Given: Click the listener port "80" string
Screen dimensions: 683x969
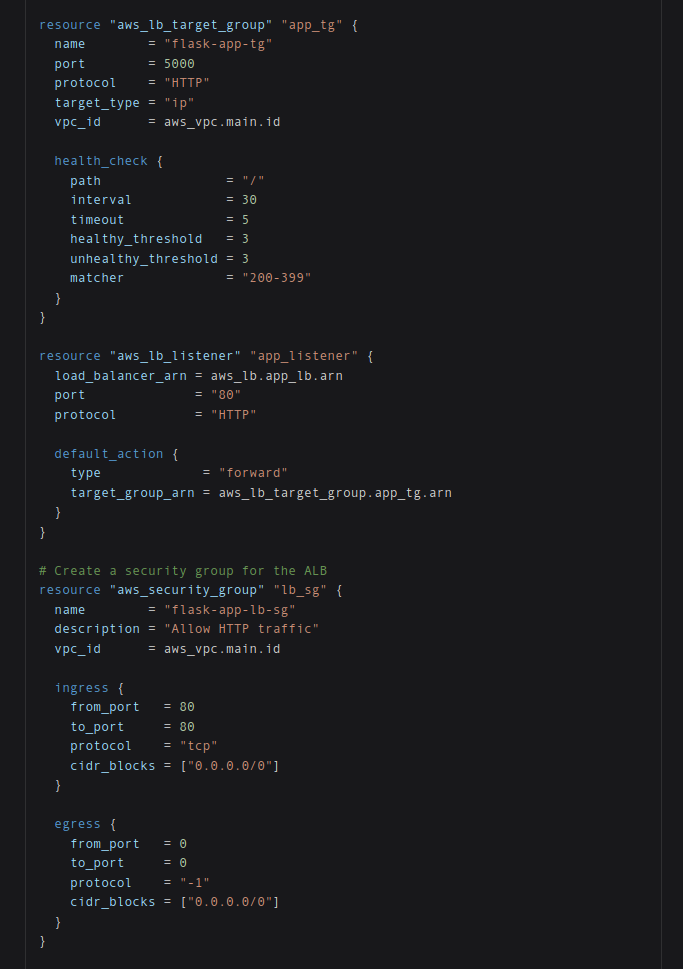Looking at the screenshot, I should pos(226,395).
